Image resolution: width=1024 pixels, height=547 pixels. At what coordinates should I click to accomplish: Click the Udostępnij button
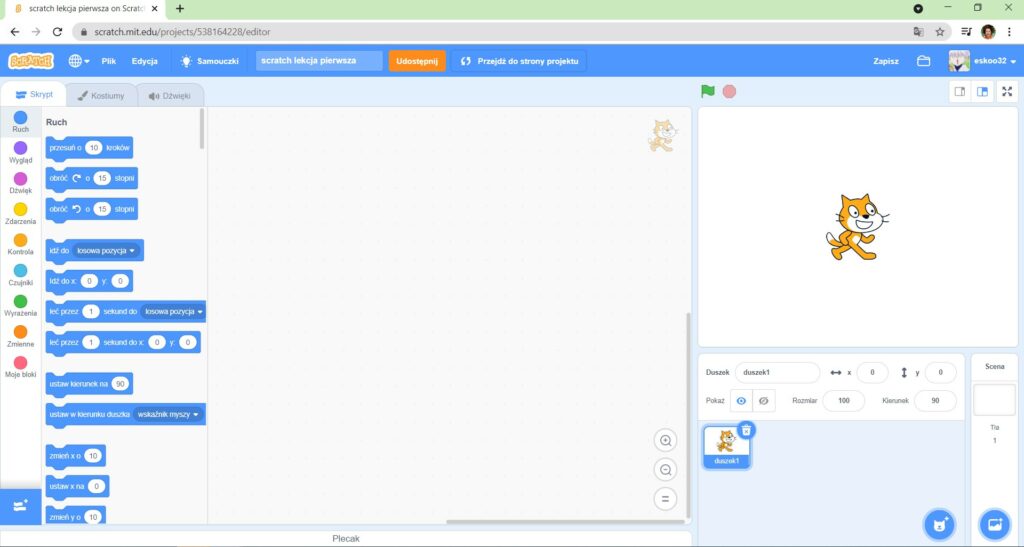pyautogui.click(x=417, y=61)
